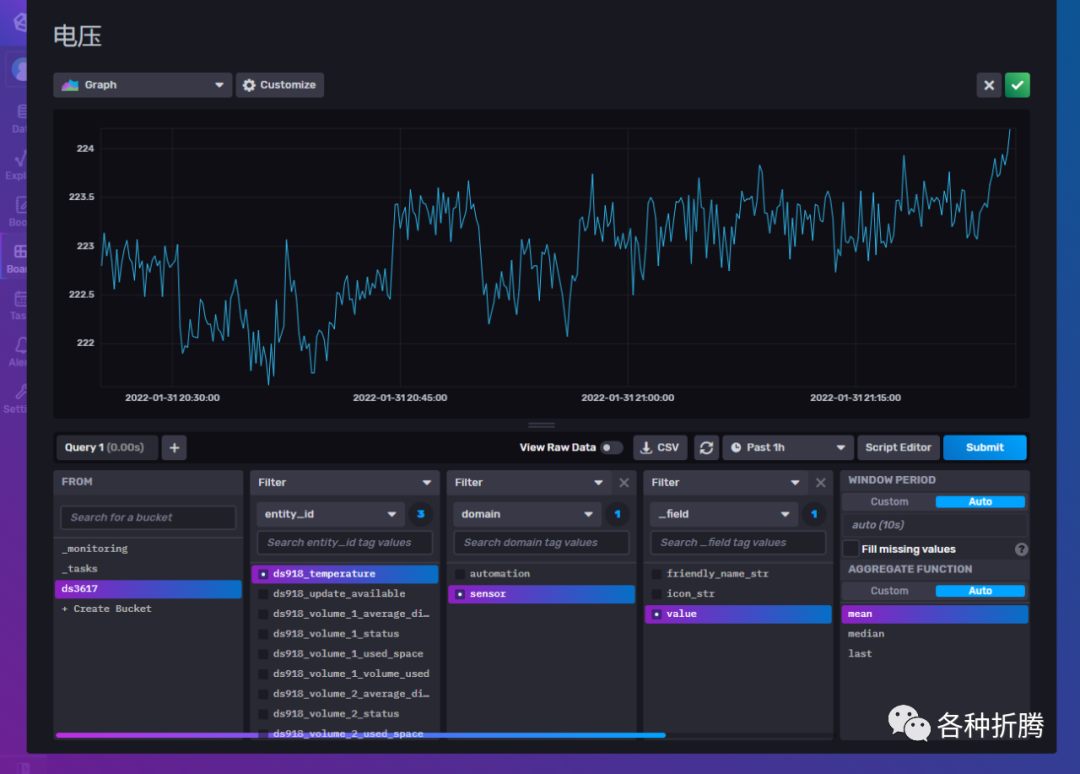Check the ds918_volume_1_used_space tag value
1080x774 pixels.
(x=344, y=653)
